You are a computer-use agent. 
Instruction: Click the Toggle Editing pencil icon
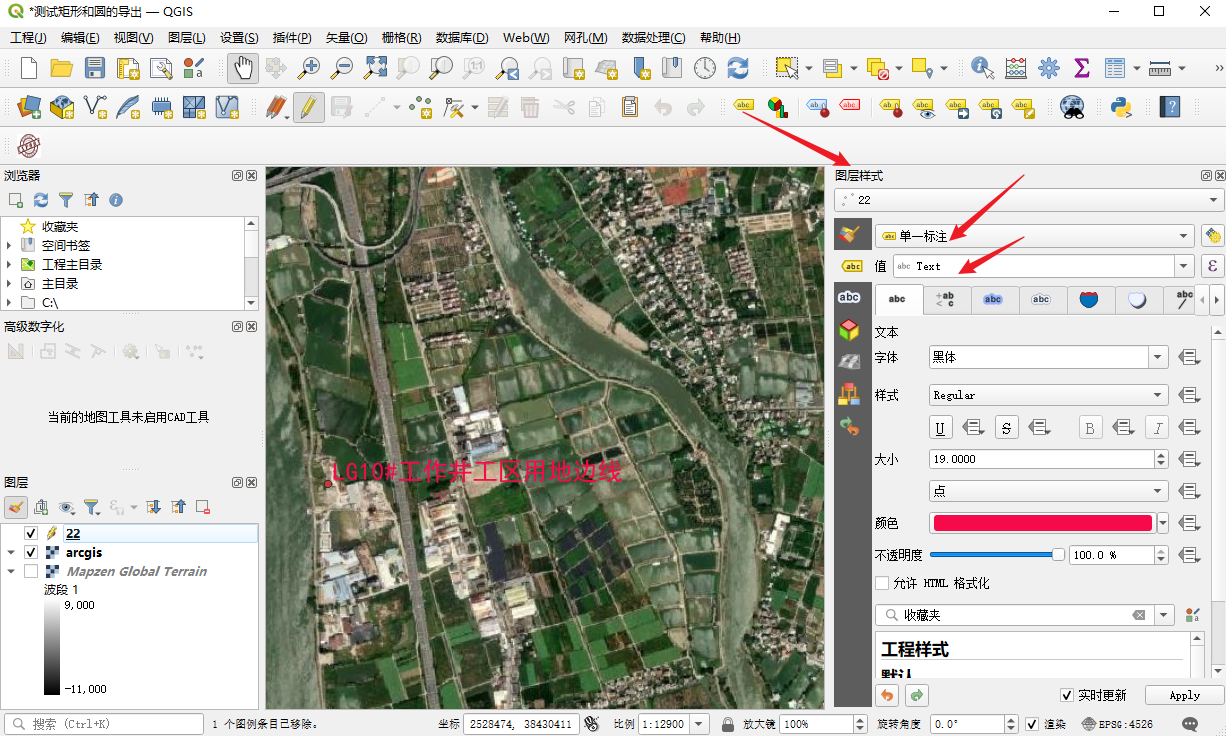coord(309,107)
